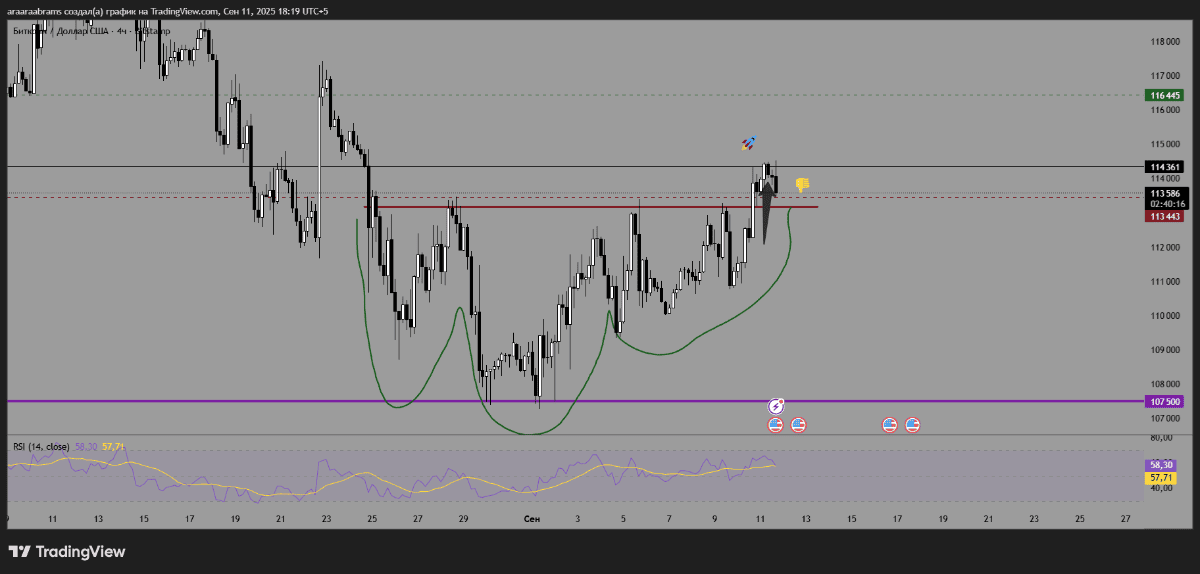
Task: Open the purple lightning bolt event icon
Action: point(776,406)
